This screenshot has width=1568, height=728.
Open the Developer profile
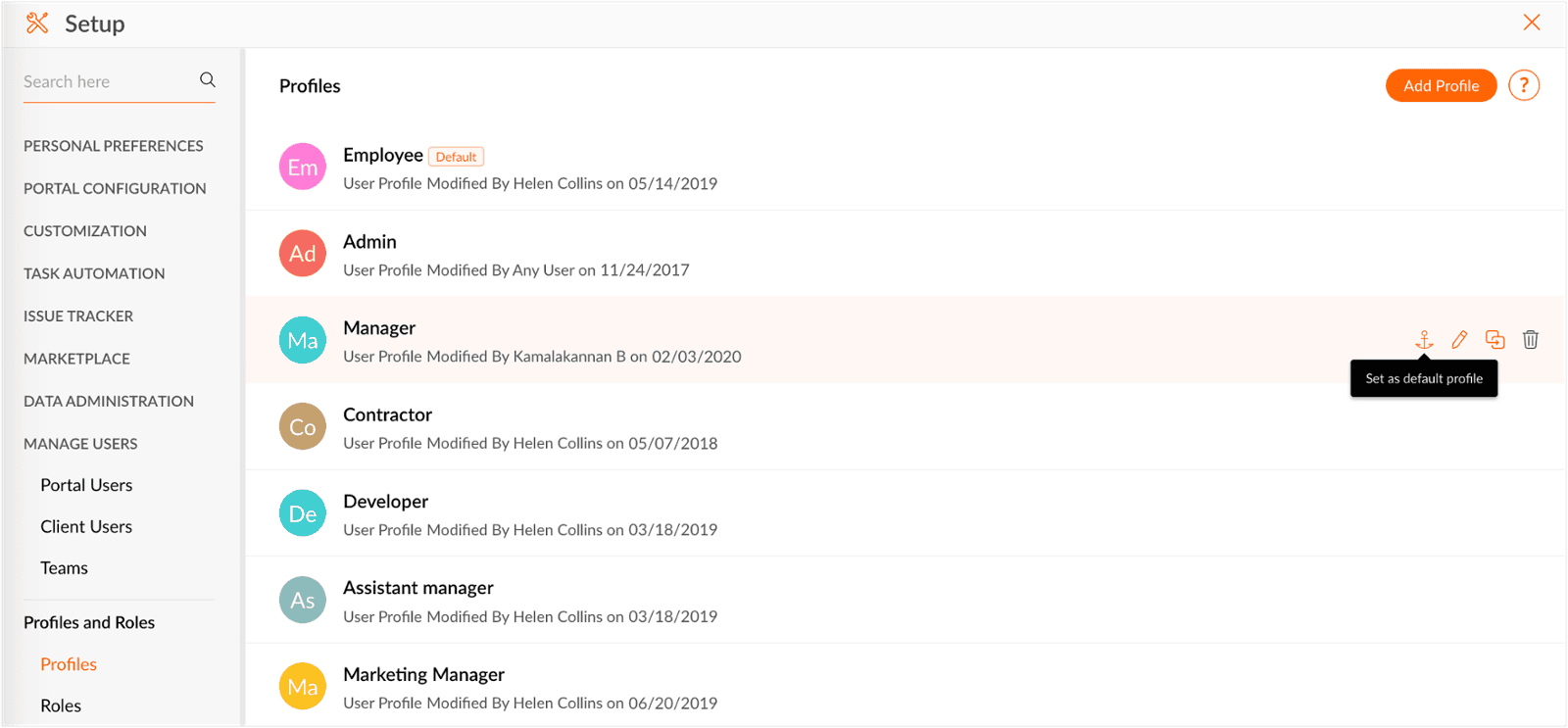[x=385, y=502]
